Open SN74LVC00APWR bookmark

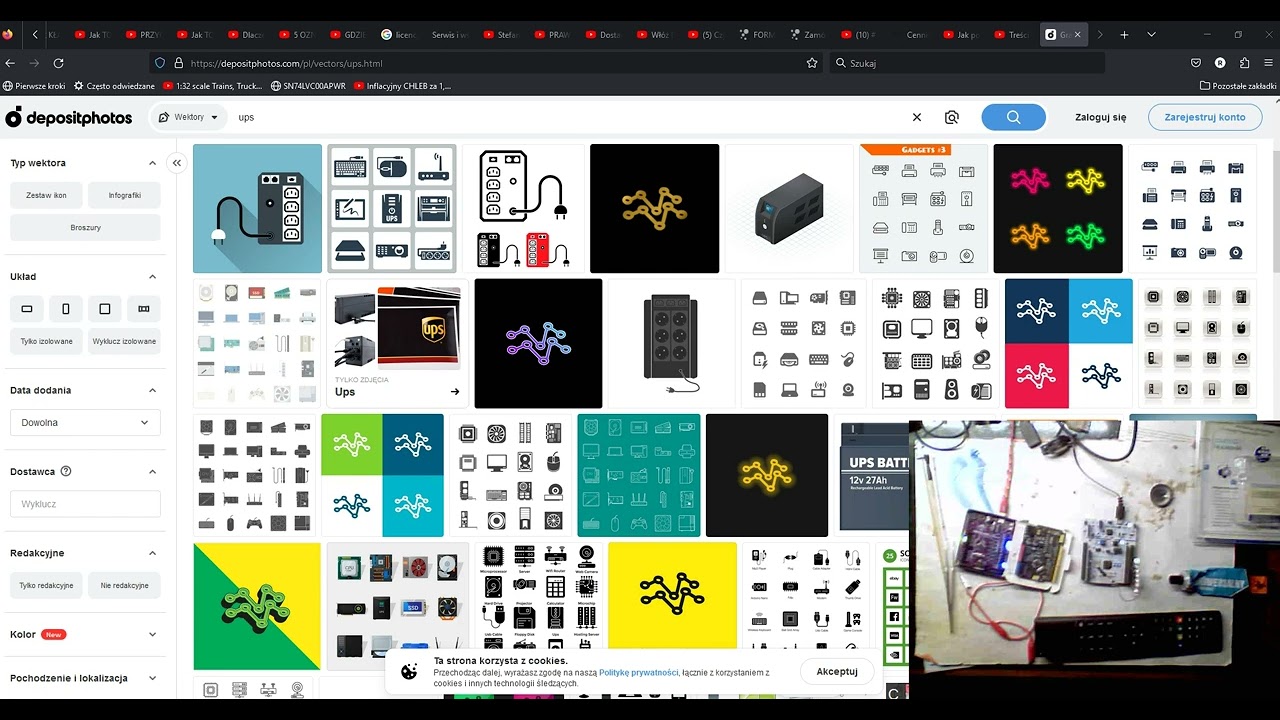coord(307,86)
